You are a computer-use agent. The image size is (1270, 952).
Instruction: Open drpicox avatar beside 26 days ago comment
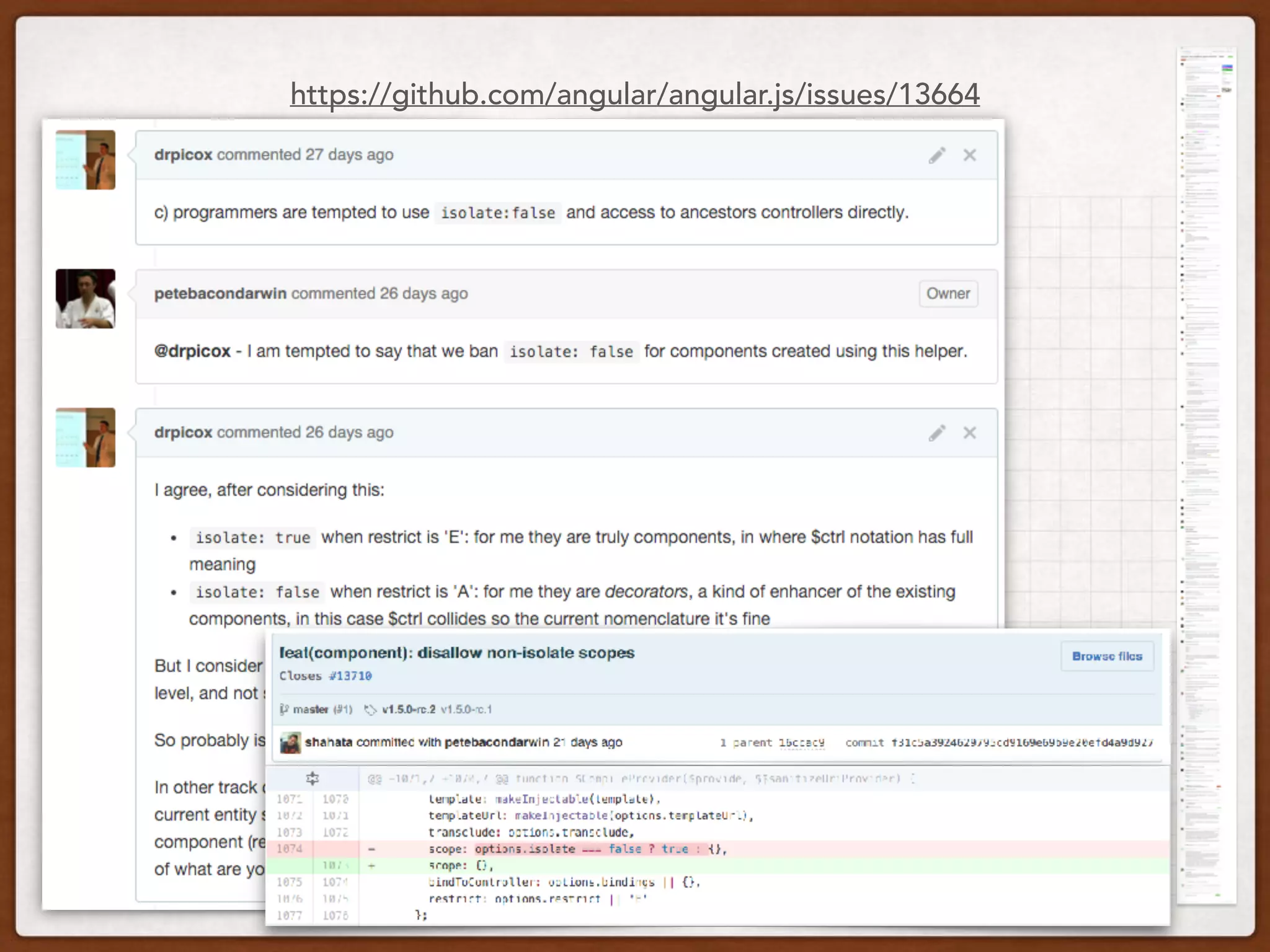tap(86, 438)
